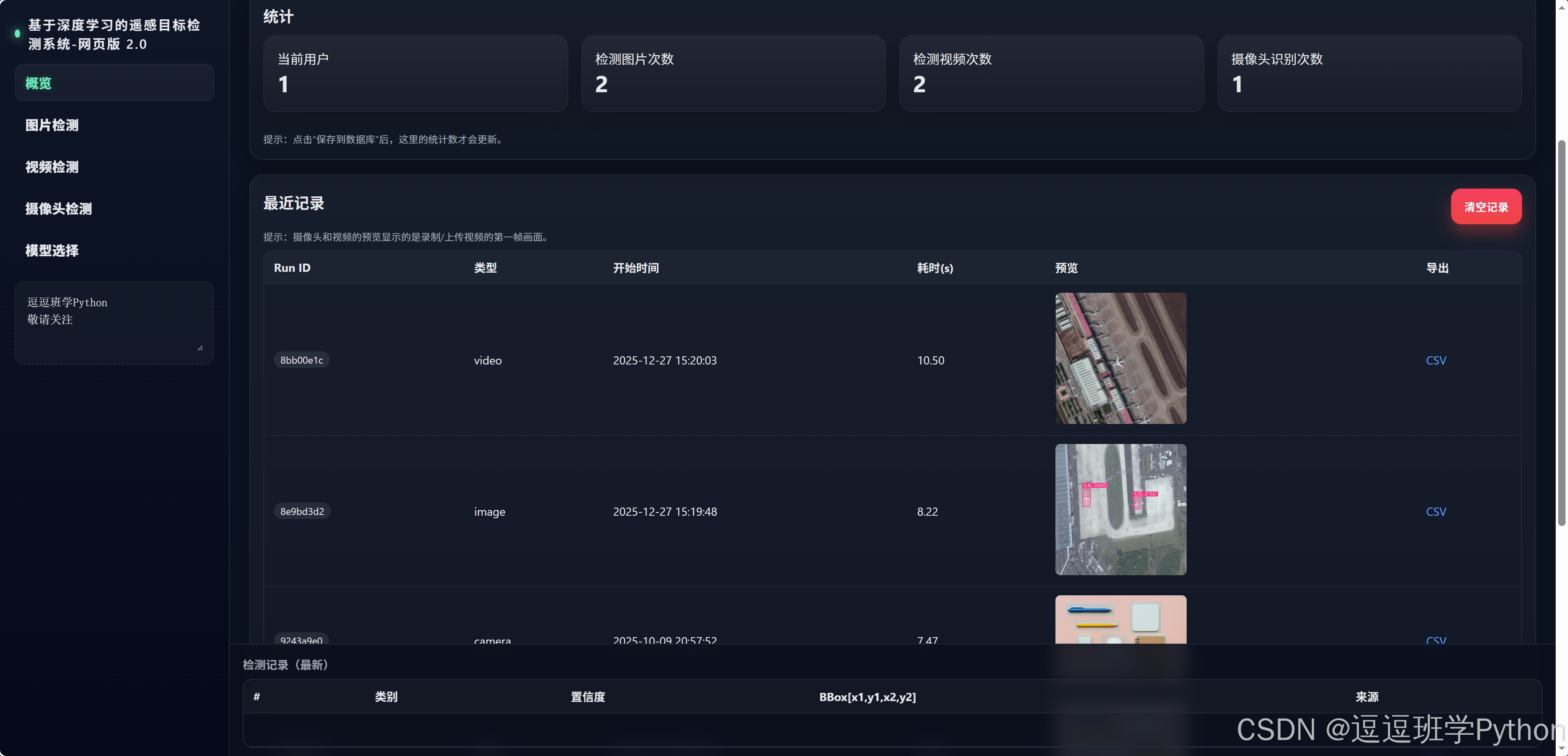Click inside the 逗逗班学Python note text area
The image size is (1568, 756).
click(114, 323)
